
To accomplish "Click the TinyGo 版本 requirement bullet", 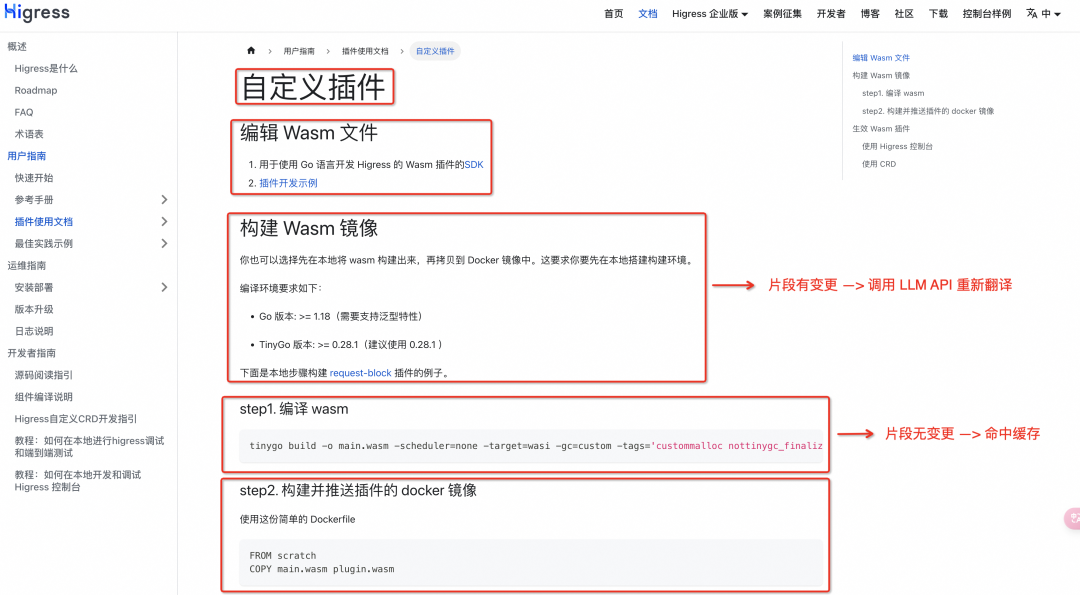I will coord(352,345).
